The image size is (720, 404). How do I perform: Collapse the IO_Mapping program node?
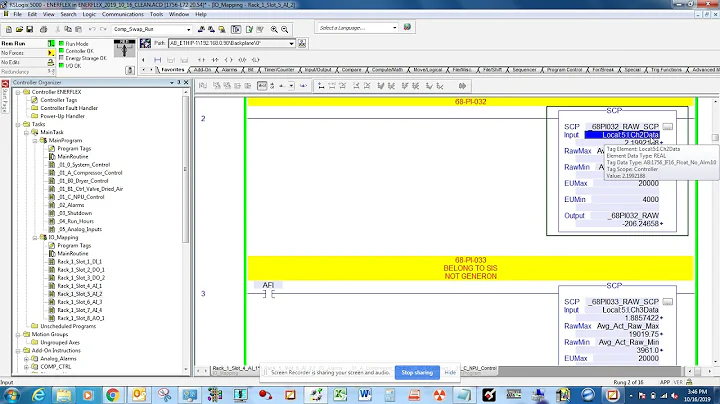pos(34,237)
